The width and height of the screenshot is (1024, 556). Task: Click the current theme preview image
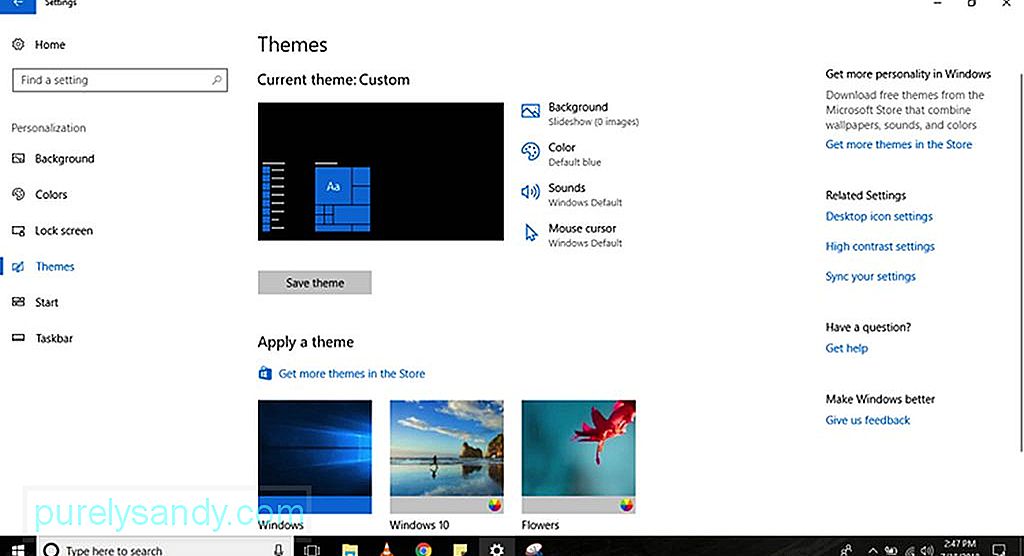coord(381,171)
